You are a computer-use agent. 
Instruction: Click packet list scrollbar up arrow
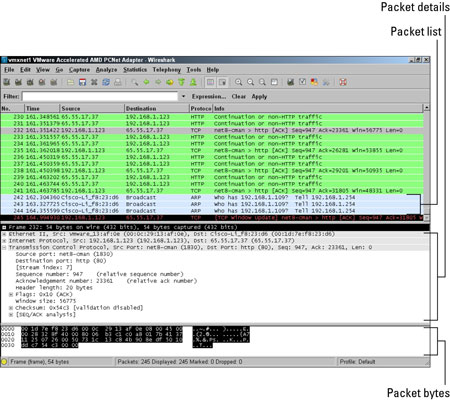pyautogui.click(x=426, y=108)
